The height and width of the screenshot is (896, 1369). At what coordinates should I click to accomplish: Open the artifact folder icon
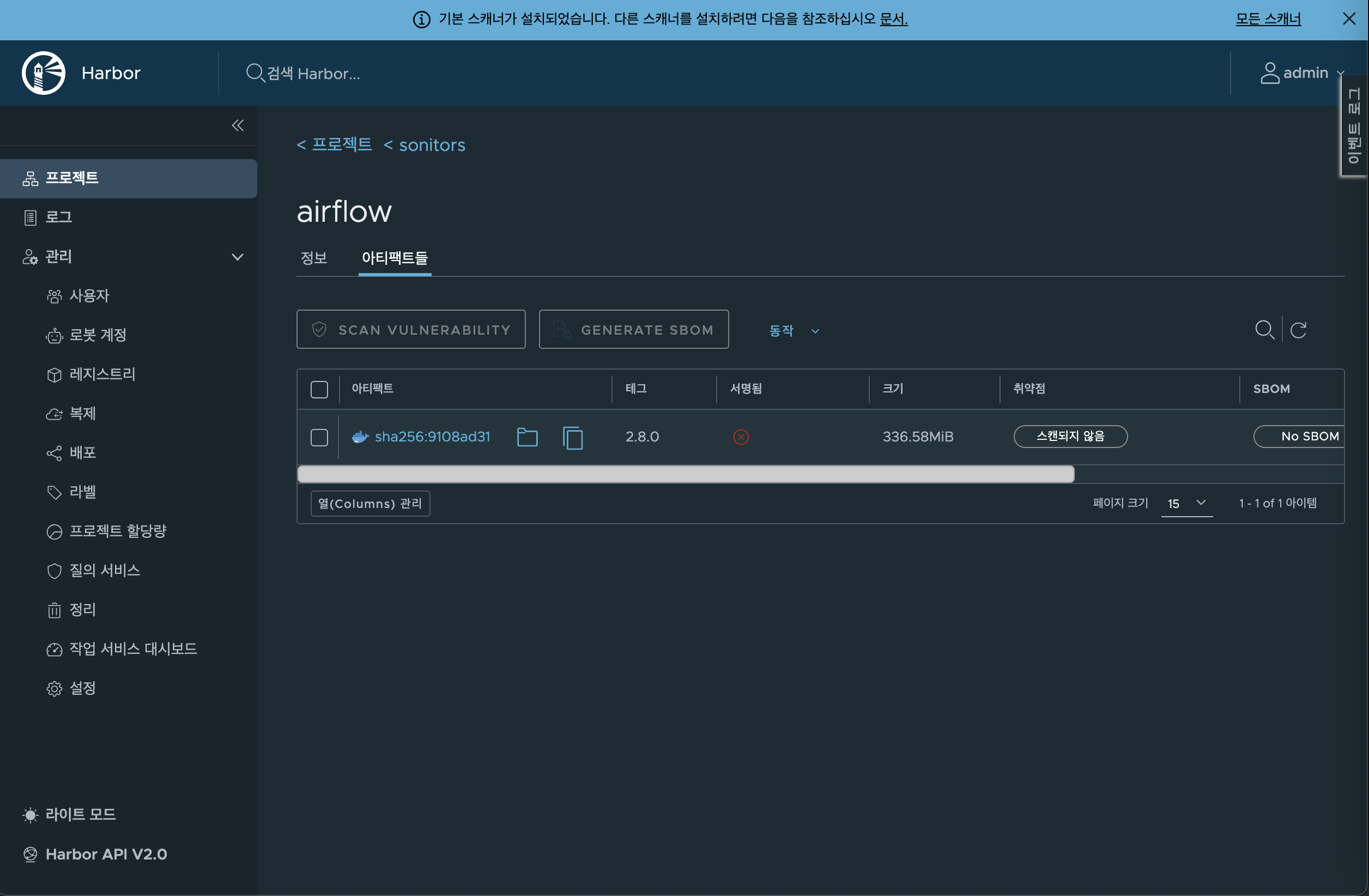527,437
